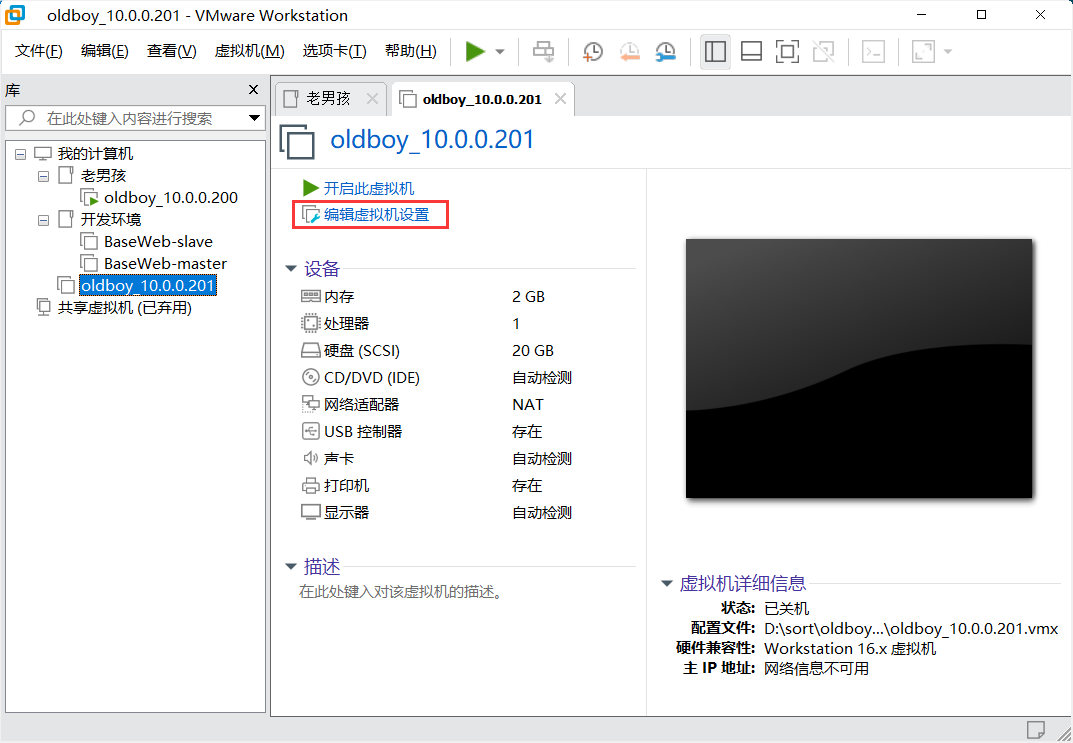This screenshot has height=743, width=1073.
Task: Click the 2 GB memory value
Action: [528, 296]
